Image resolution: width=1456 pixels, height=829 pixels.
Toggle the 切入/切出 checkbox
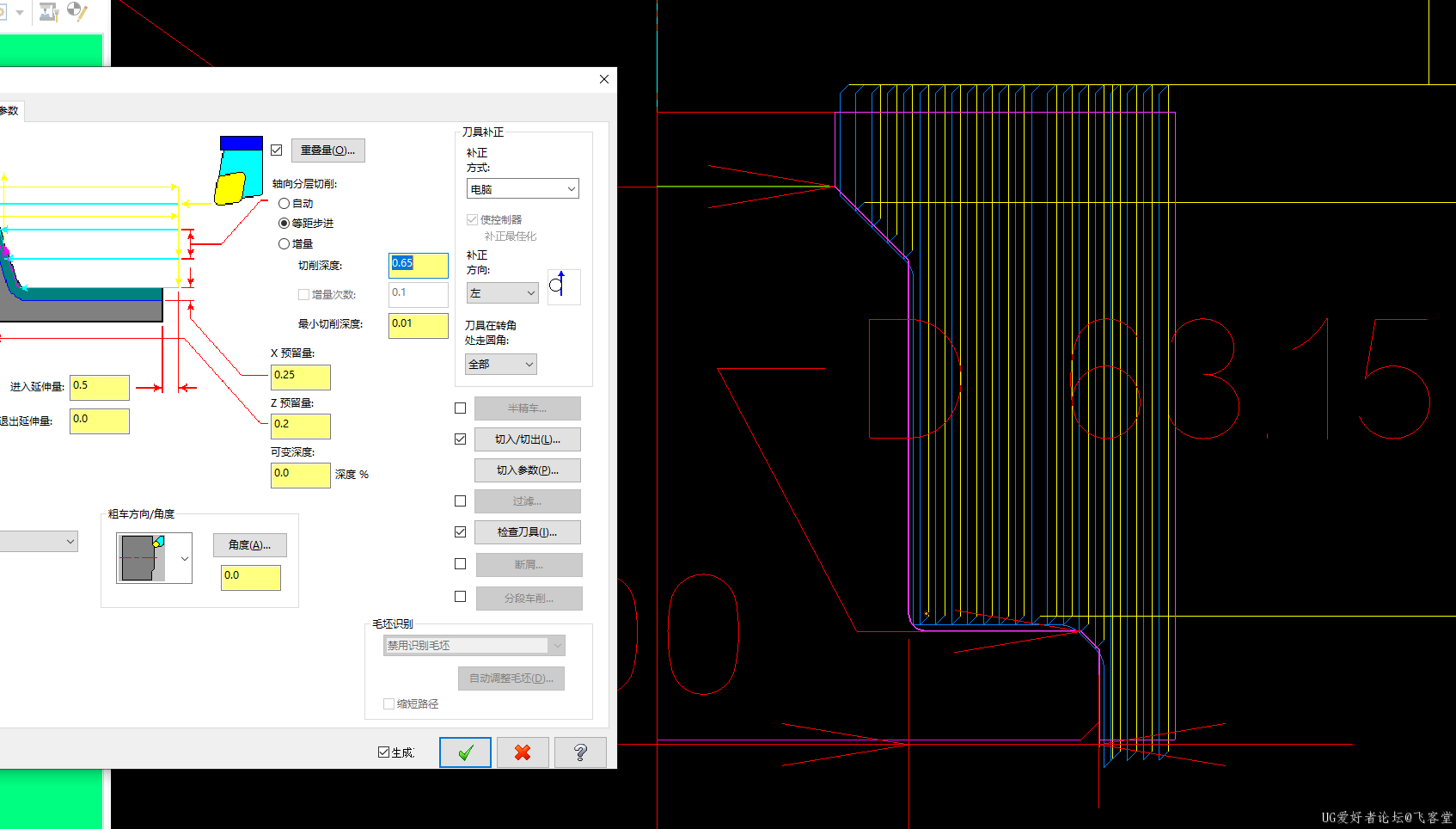461,439
